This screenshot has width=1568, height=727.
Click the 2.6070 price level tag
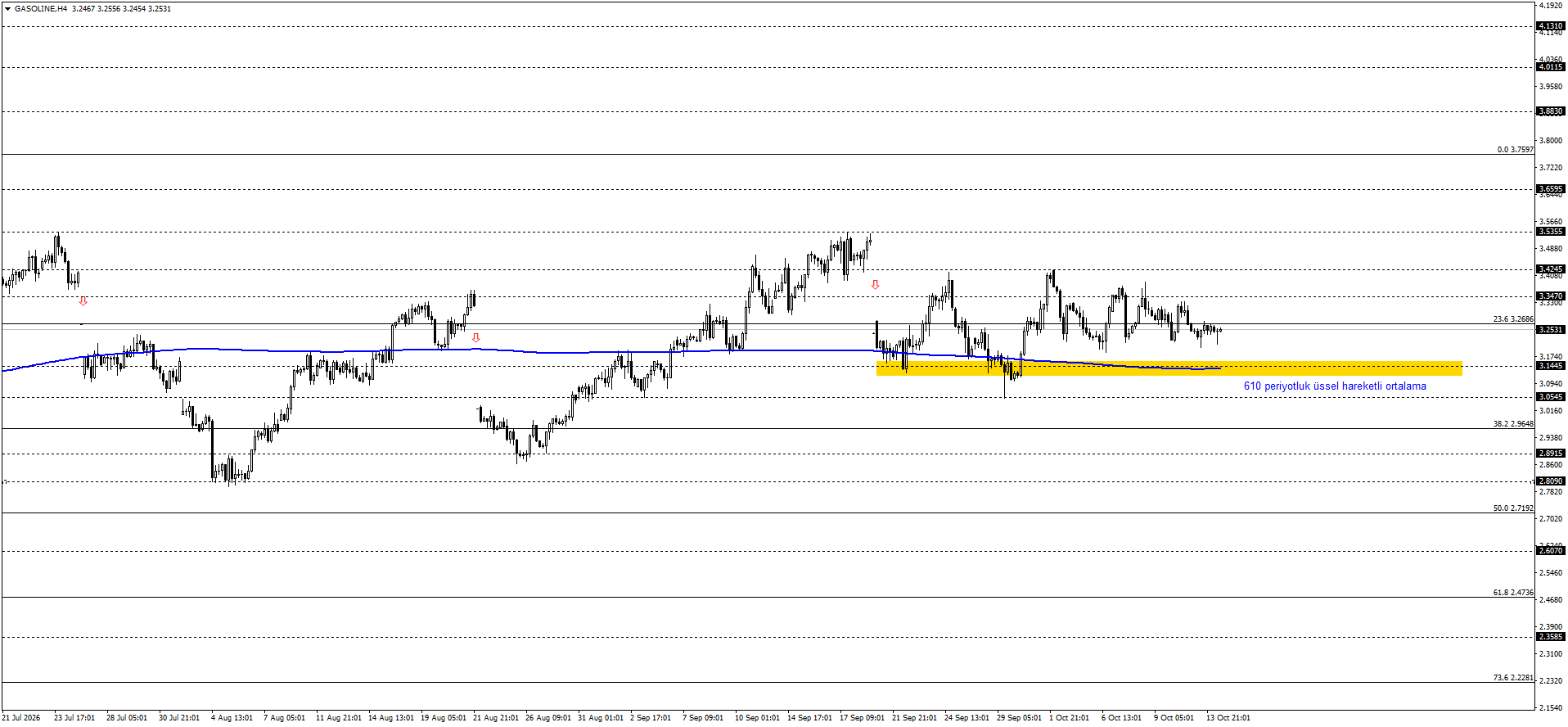(1551, 551)
